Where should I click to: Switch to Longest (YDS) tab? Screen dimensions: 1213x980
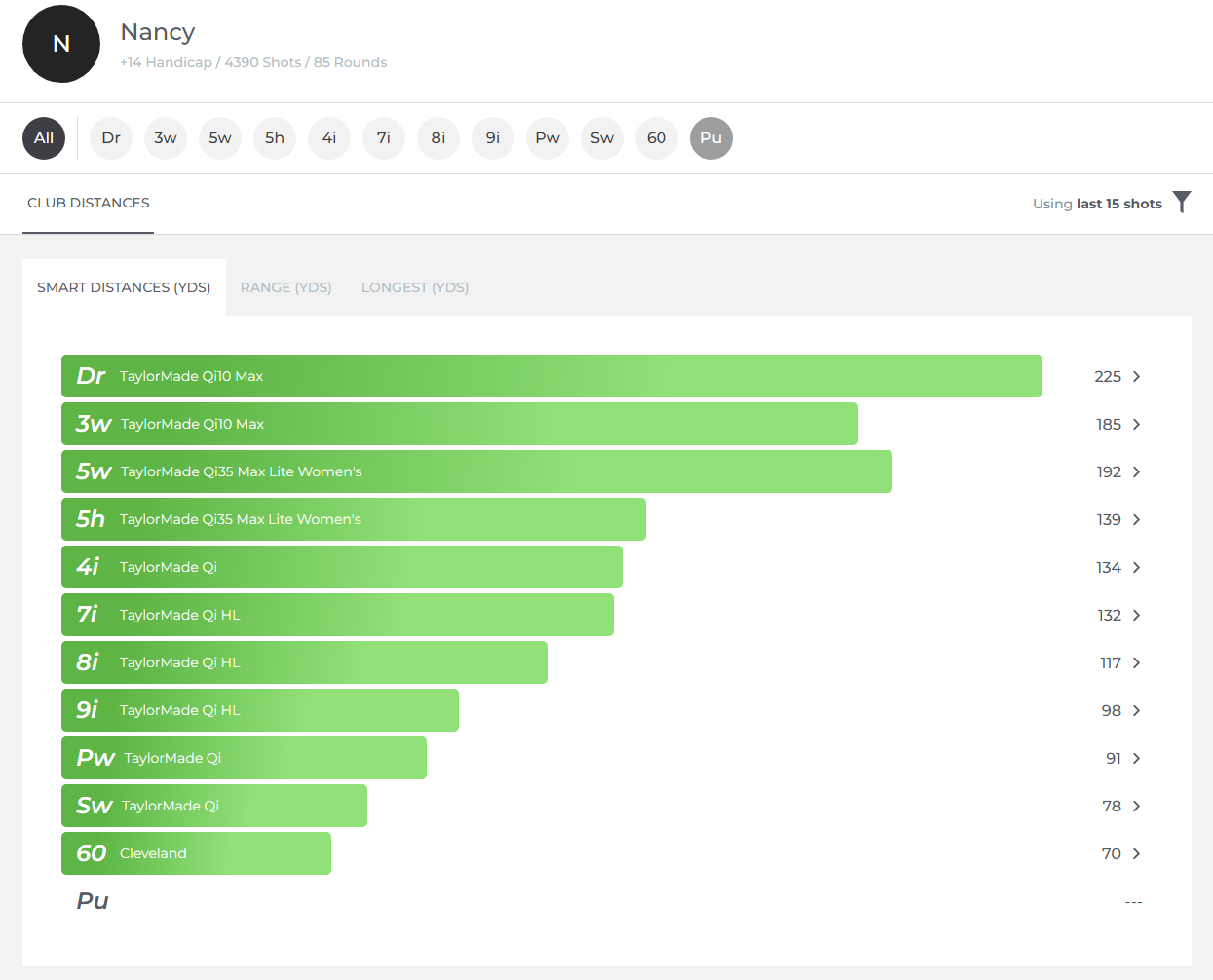coord(415,287)
